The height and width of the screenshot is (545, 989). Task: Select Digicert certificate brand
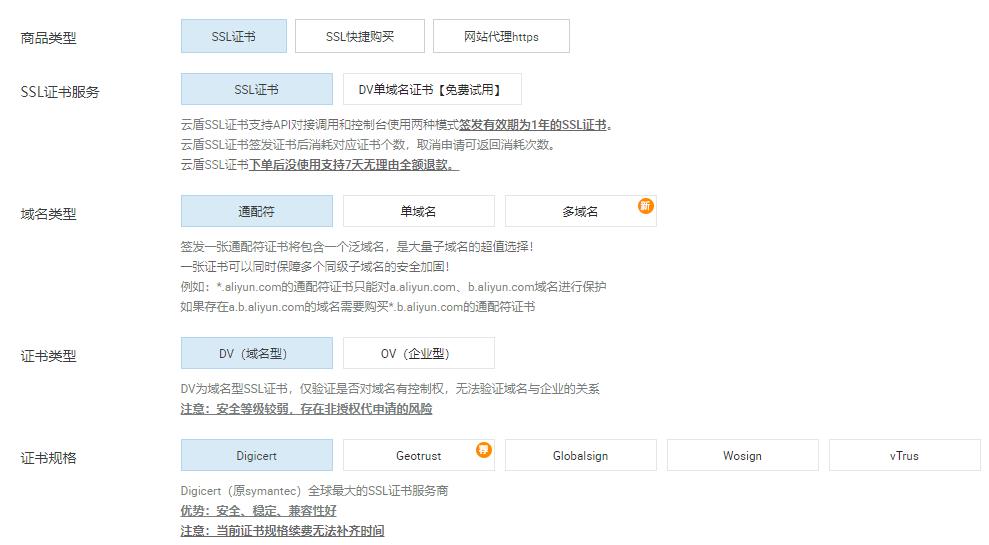point(256,456)
